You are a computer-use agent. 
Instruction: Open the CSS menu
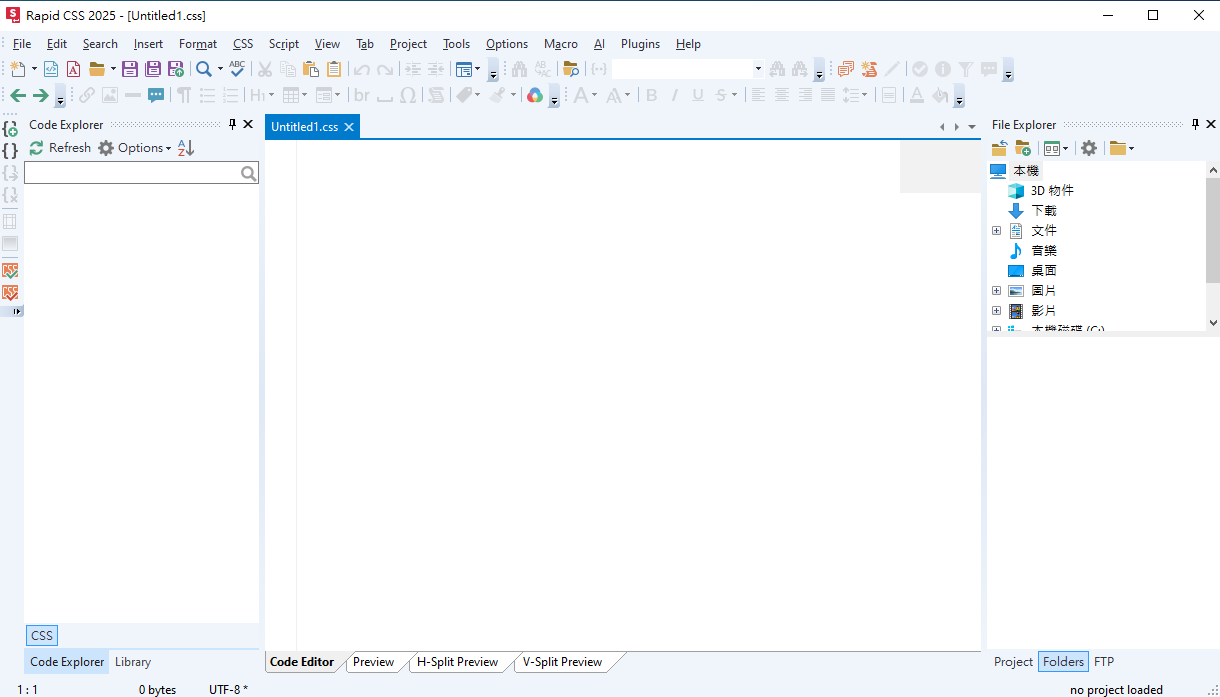pos(243,44)
